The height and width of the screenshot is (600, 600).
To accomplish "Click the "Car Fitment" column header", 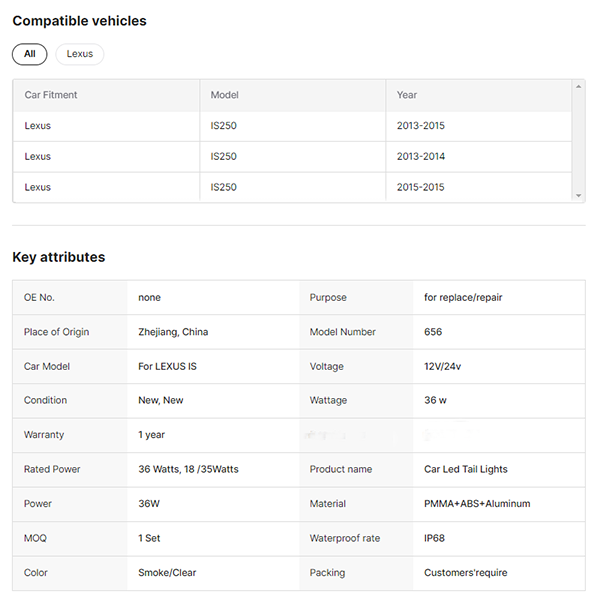I will [x=51, y=95].
